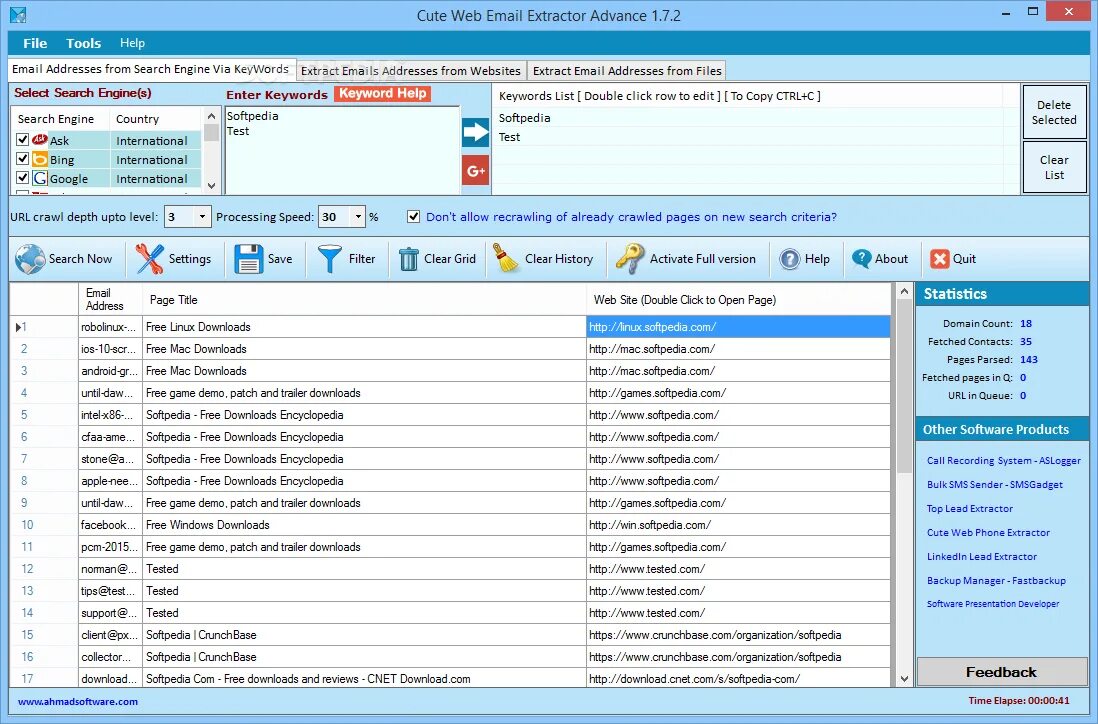Image resolution: width=1098 pixels, height=724 pixels.
Task: Toggle the don't allow recrawling checkbox
Action: pyautogui.click(x=414, y=216)
